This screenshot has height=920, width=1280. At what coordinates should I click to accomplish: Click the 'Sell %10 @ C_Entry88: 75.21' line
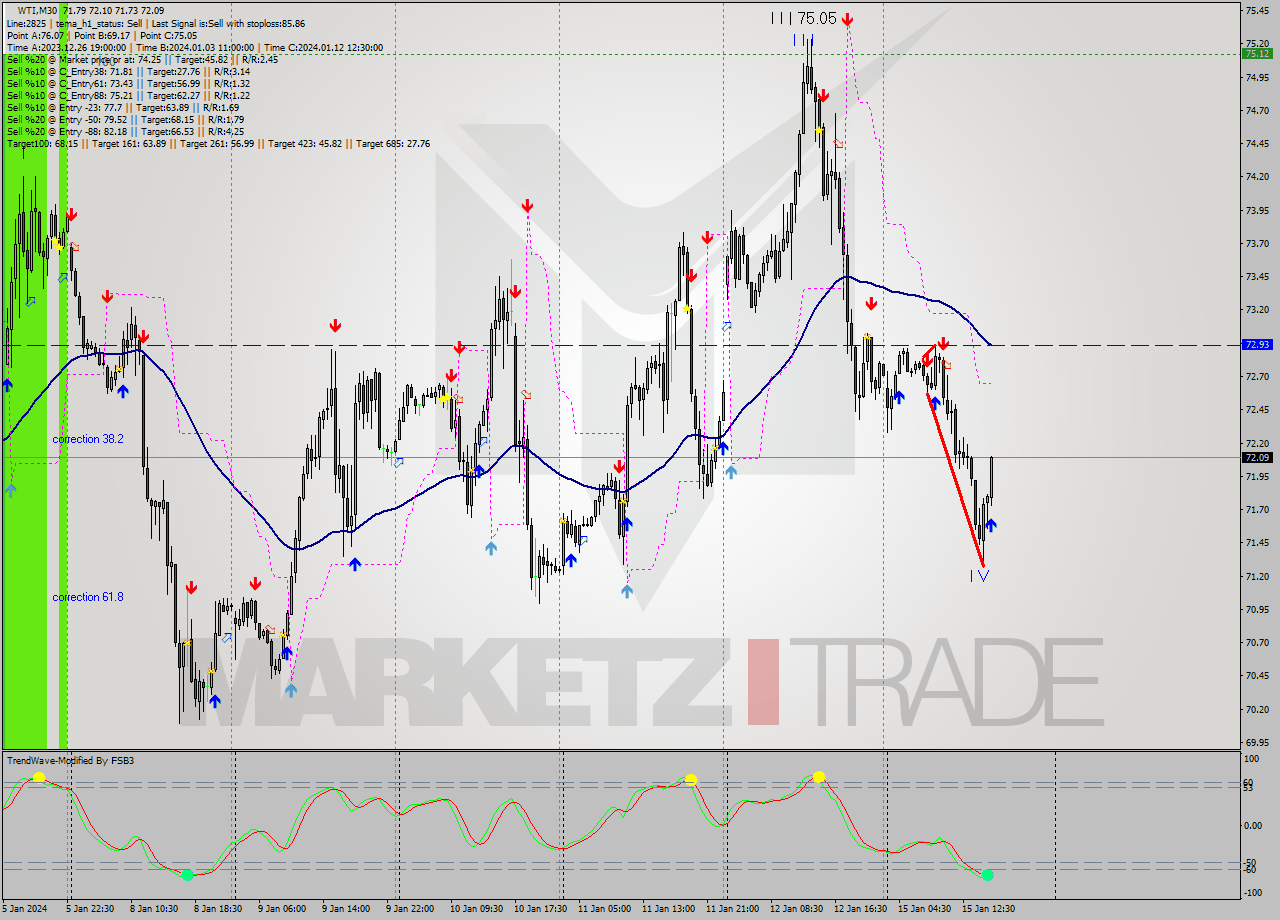(128, 95)
